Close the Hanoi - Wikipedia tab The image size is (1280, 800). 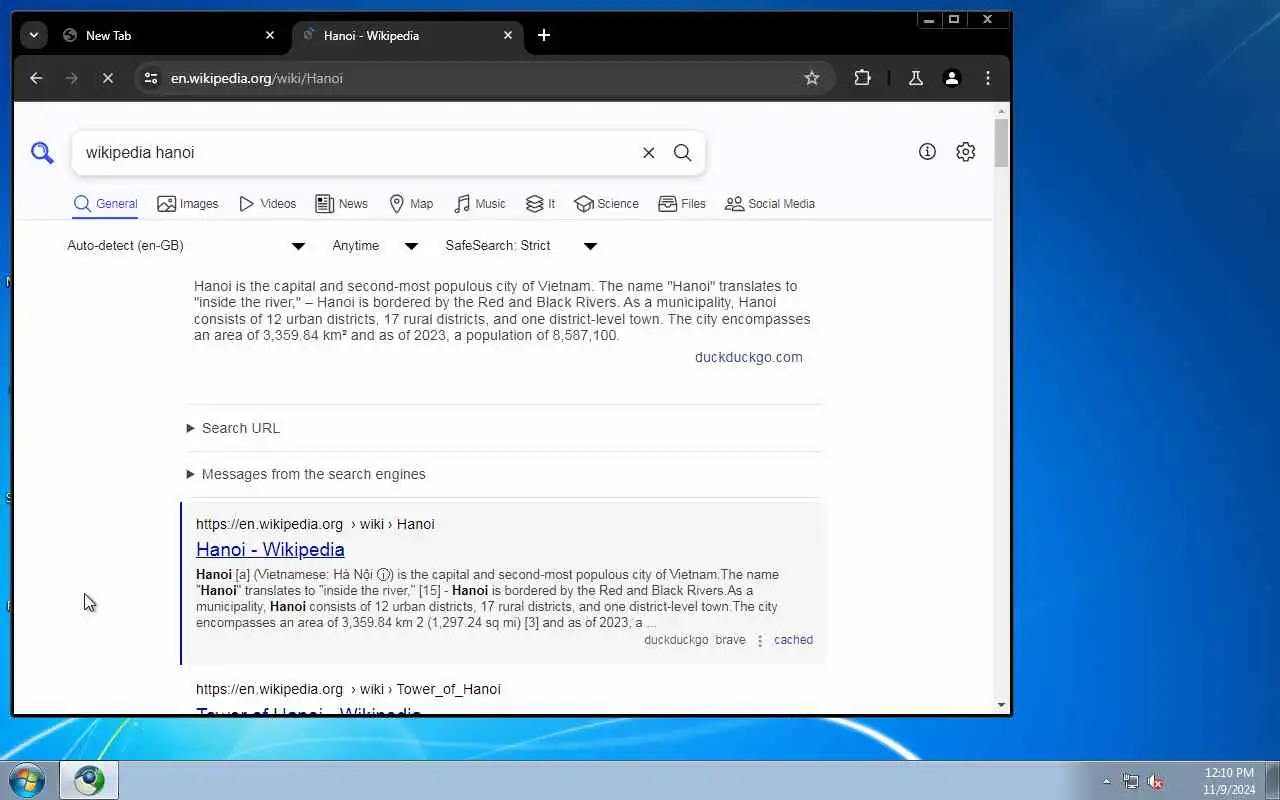(507, 35)
